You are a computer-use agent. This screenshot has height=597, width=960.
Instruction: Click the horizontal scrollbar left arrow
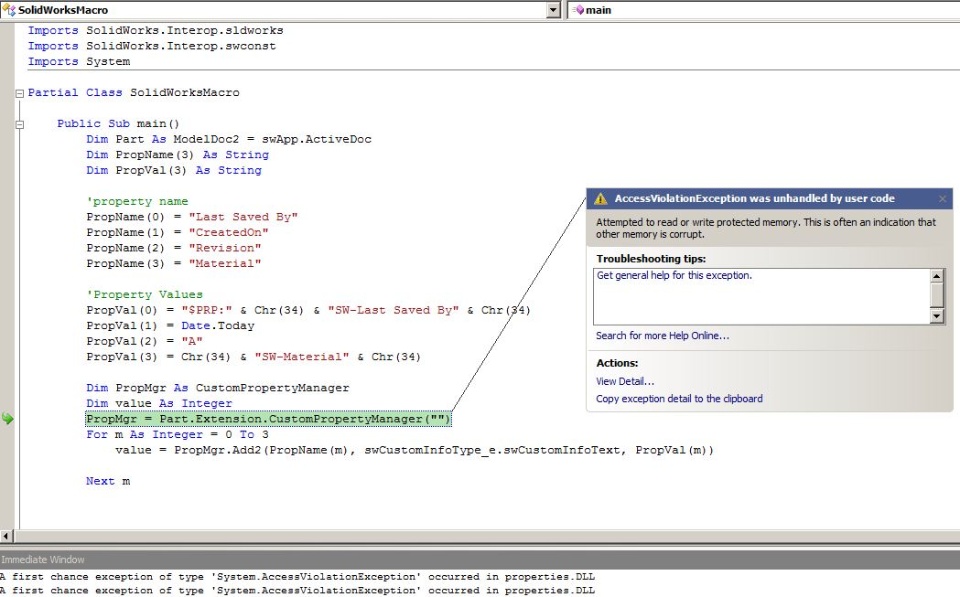pyautogui.click(x=6, y=536)
